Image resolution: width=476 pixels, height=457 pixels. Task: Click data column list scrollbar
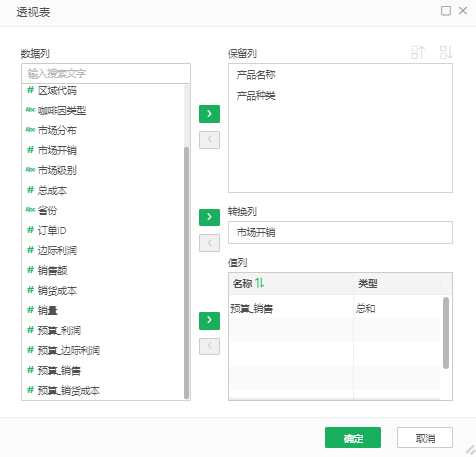pyautogui.click(x=187, y=273)
